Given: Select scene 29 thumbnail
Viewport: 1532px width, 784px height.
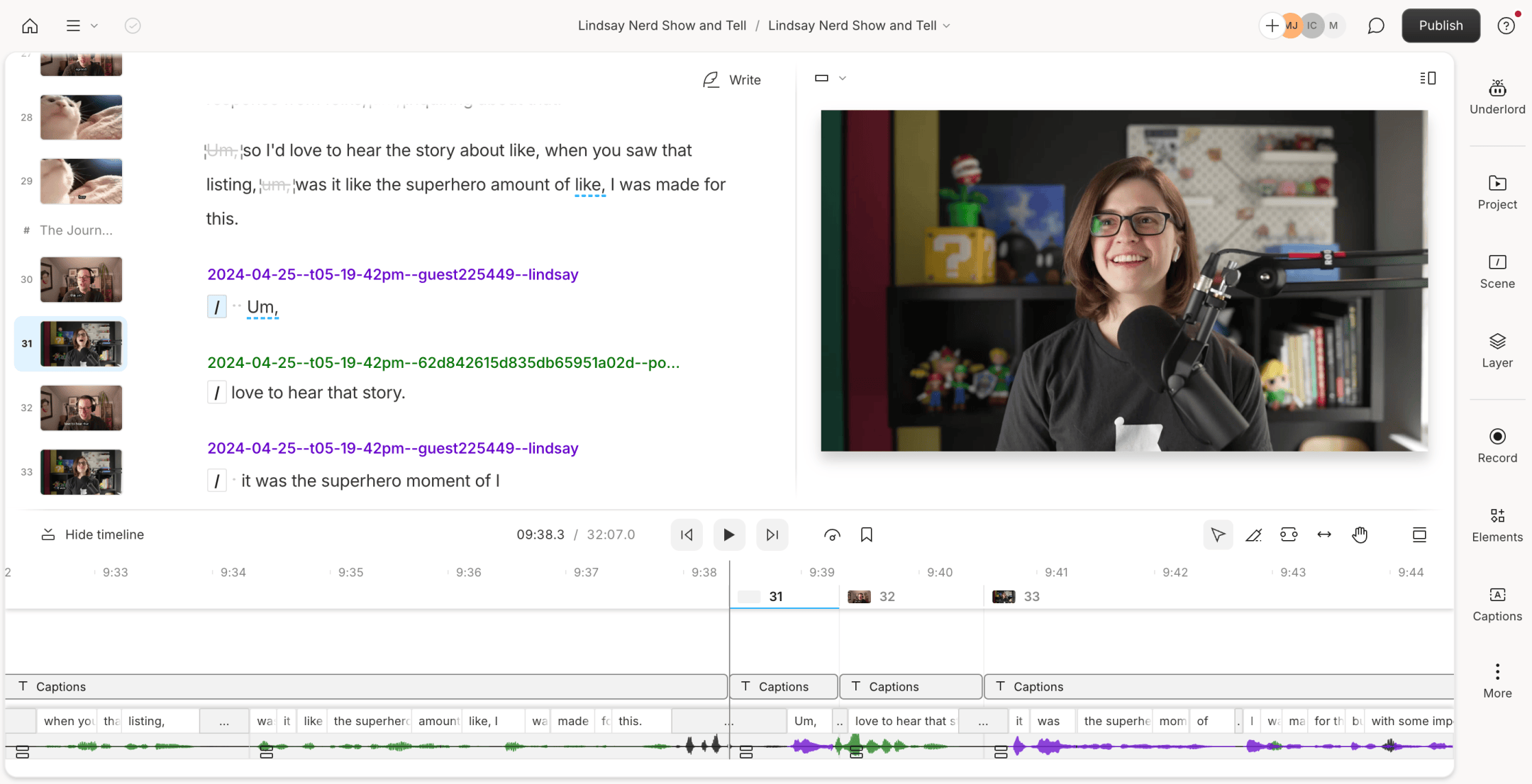Looking at the screenshot, I should [x=81, y=181].
